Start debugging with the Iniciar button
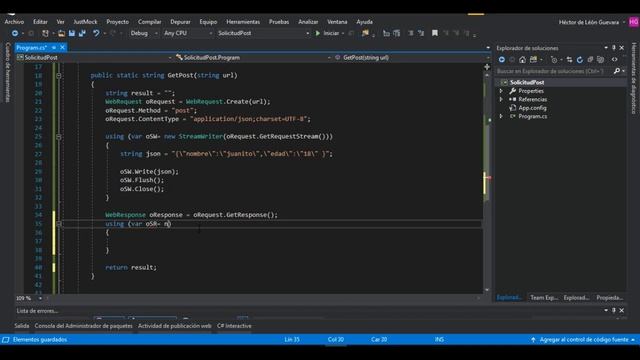 click(x=328, y=33)
